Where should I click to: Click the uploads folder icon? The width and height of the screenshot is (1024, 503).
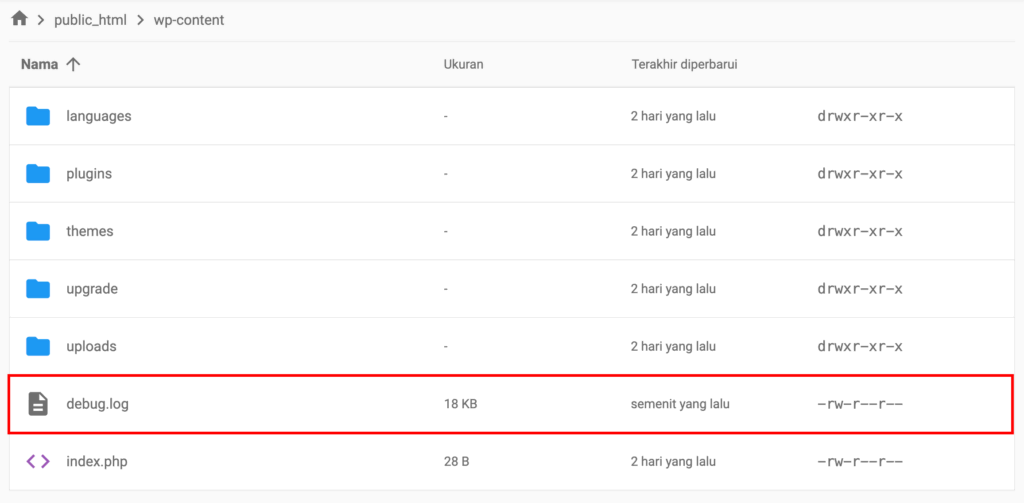[x=38, y=346]
